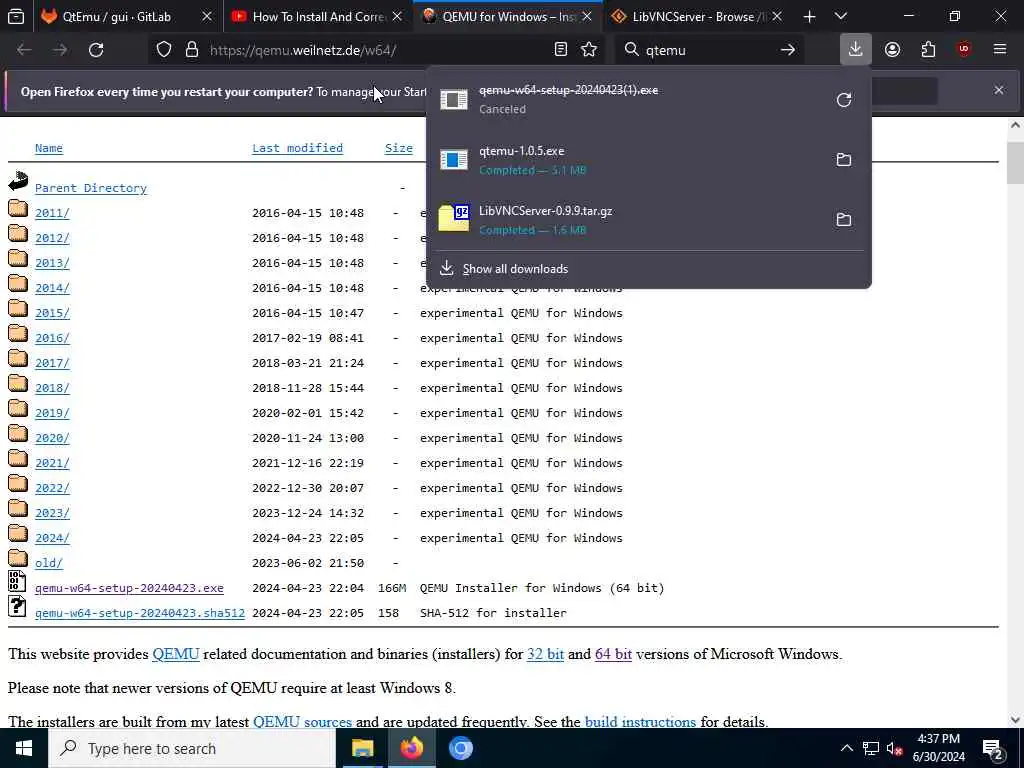
Task: Click the Parent Directory back icon
Action: point(18,181)
